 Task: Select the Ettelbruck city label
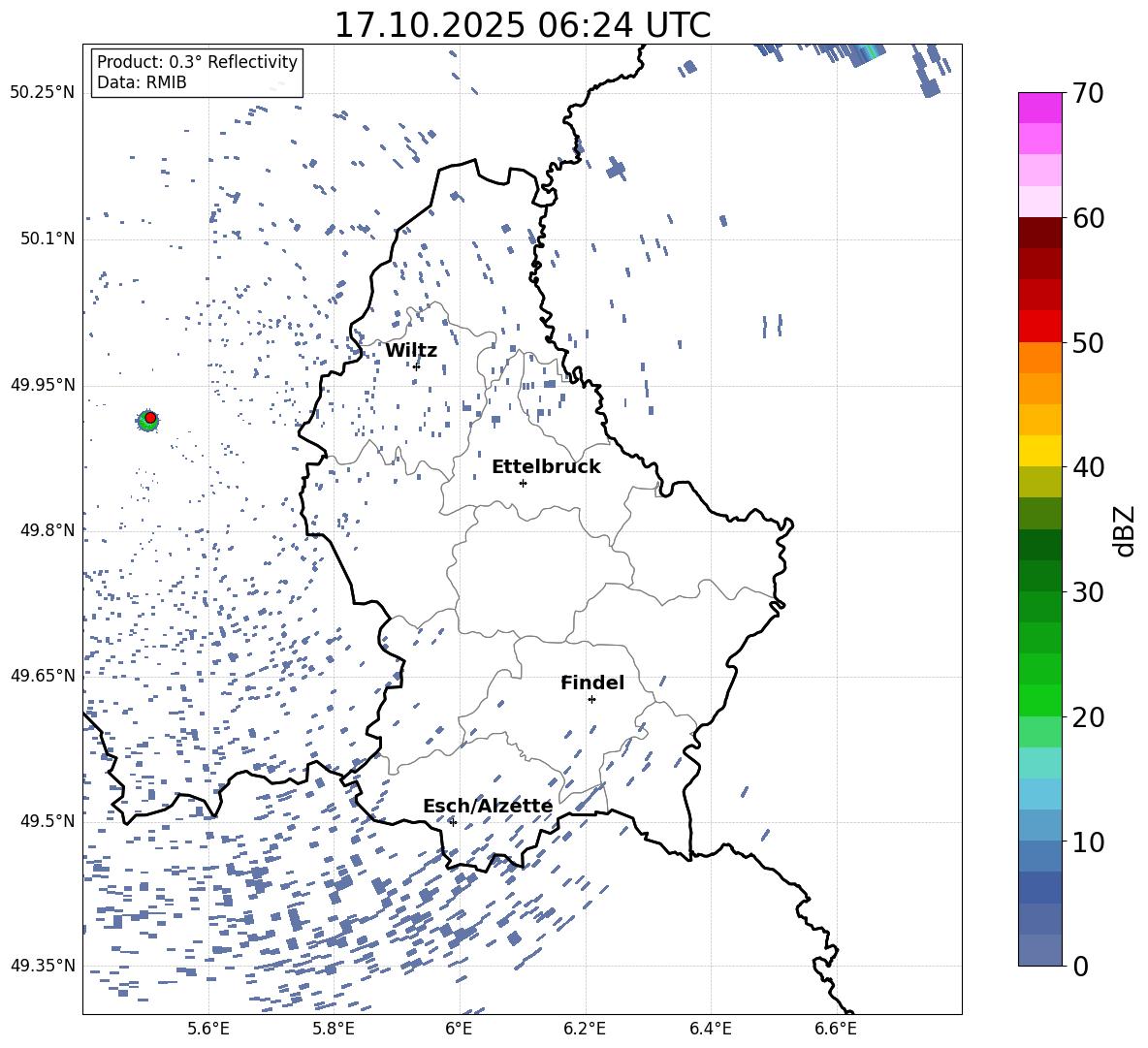point(546,467)
